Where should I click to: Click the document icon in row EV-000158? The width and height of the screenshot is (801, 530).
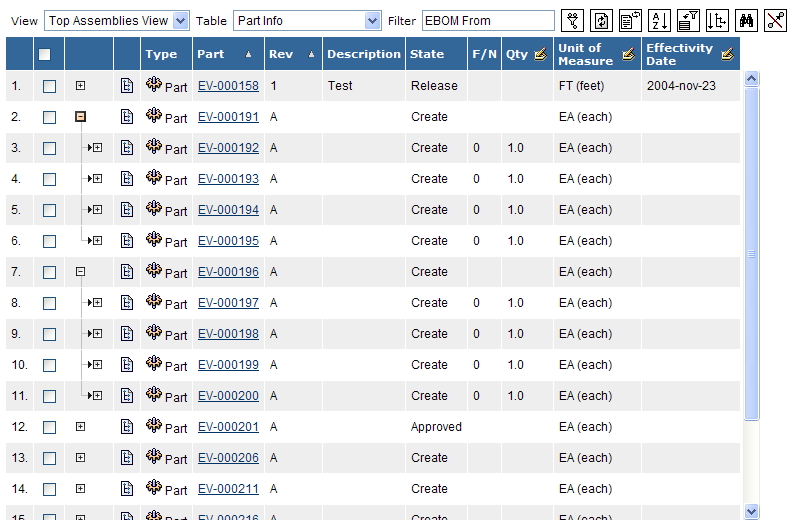127,86
